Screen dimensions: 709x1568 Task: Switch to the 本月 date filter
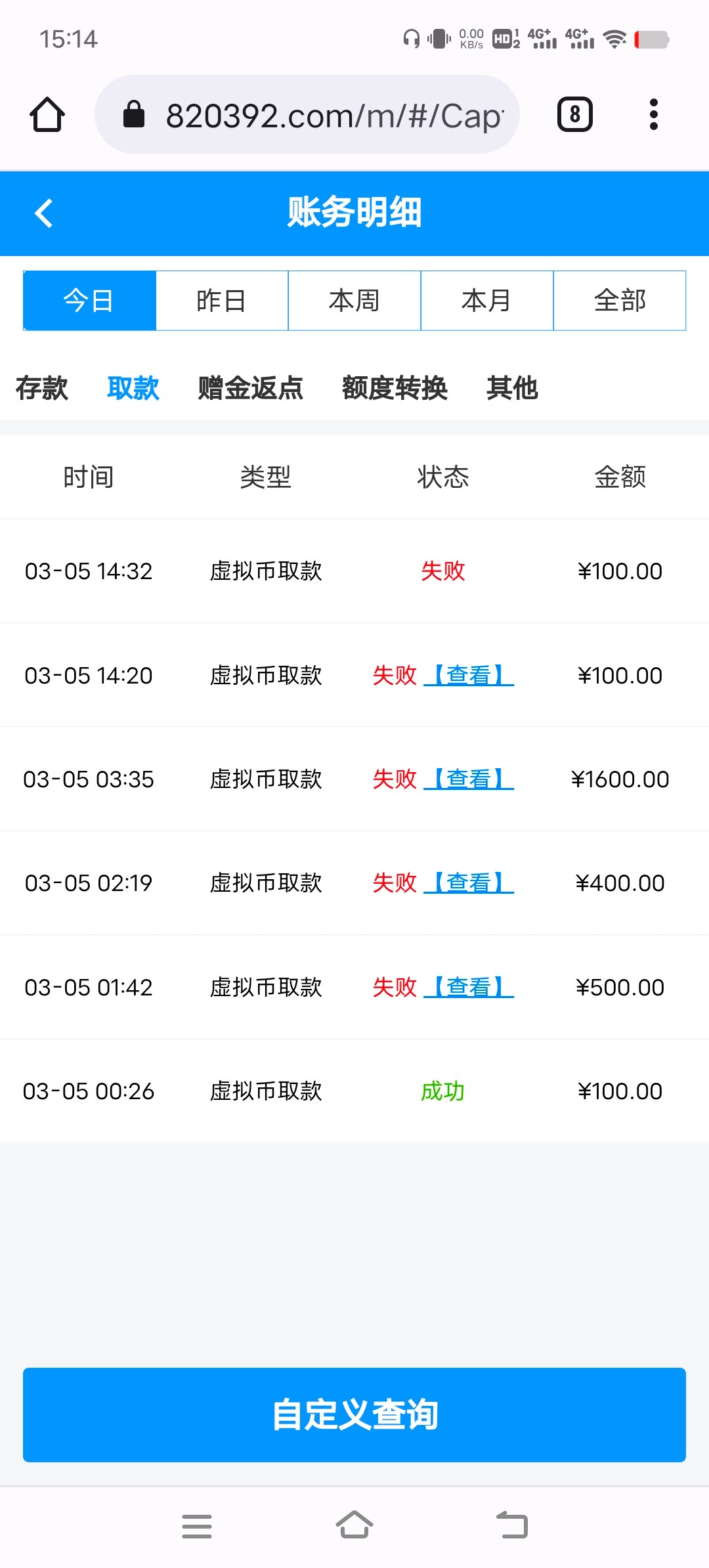click(487, 301)
